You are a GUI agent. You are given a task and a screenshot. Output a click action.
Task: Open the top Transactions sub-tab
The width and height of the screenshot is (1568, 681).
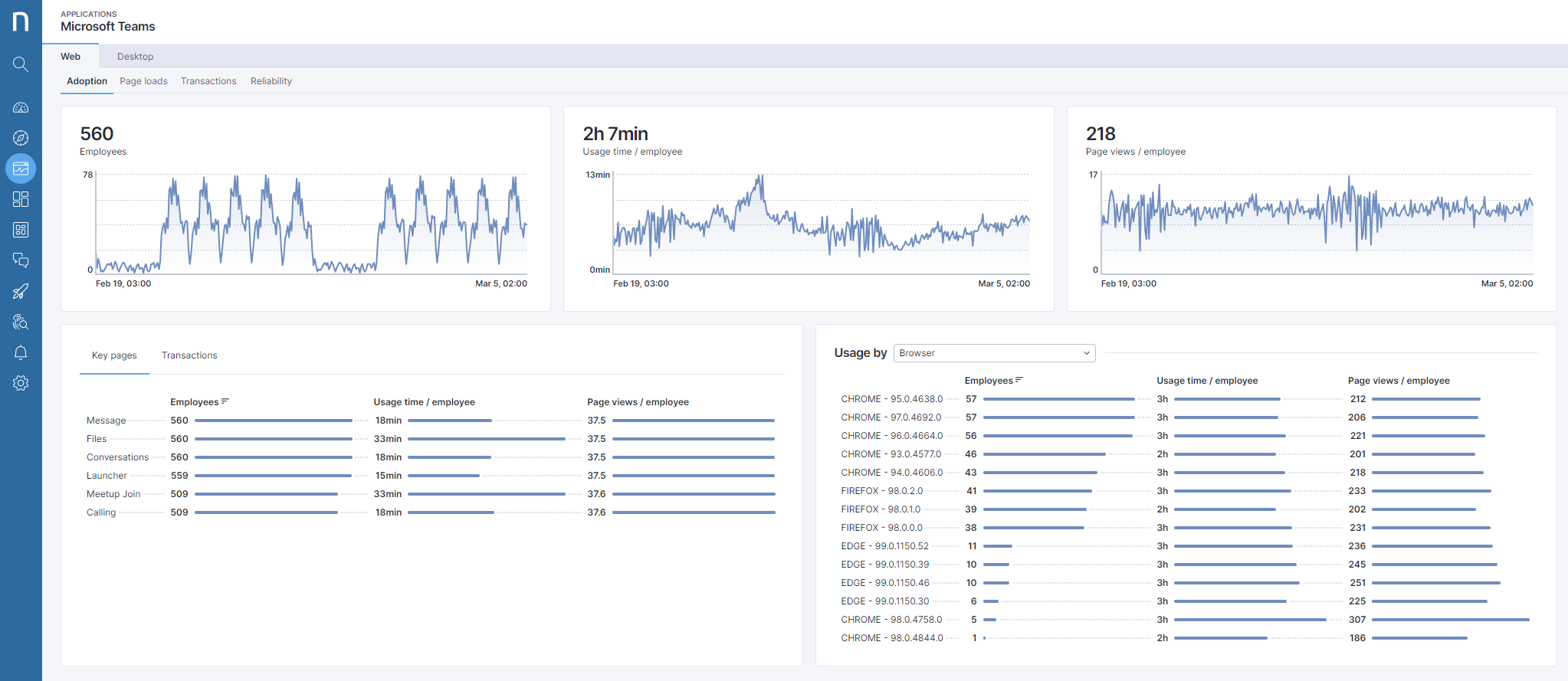(x=208, y=81)
